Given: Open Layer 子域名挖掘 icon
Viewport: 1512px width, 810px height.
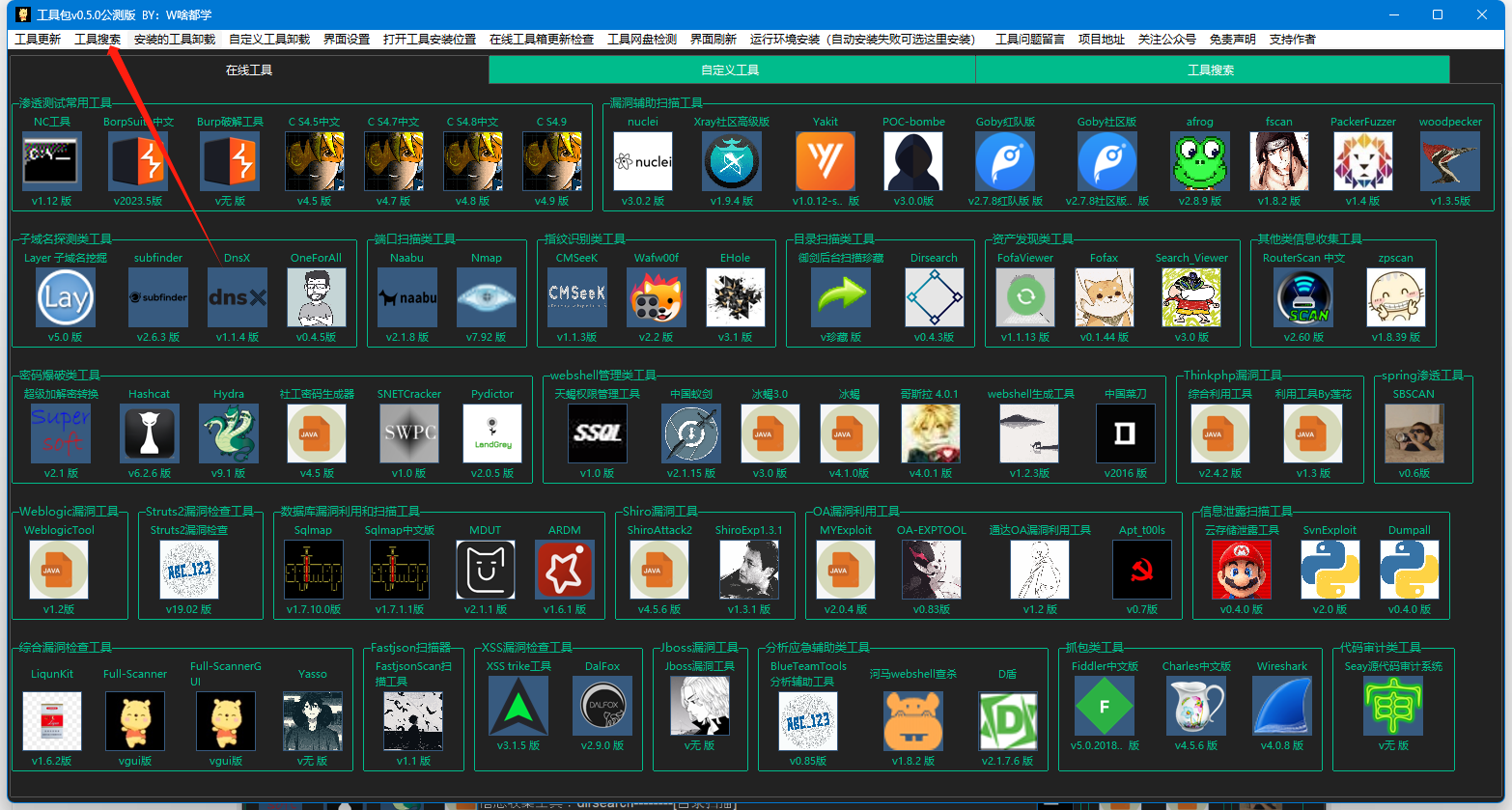Looking at the screenshot, I should tap(66, 297).
